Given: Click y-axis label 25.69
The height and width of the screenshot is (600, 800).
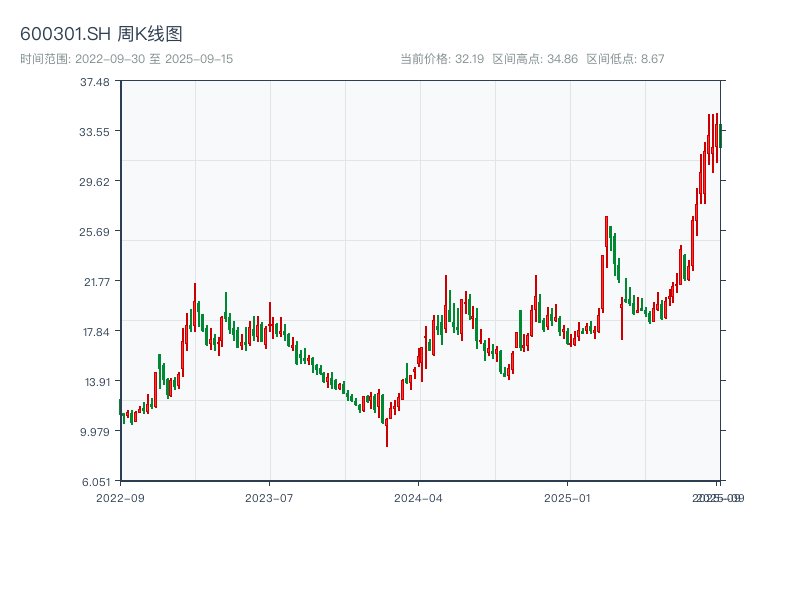Looking at the screenshot, I should 94,232.
